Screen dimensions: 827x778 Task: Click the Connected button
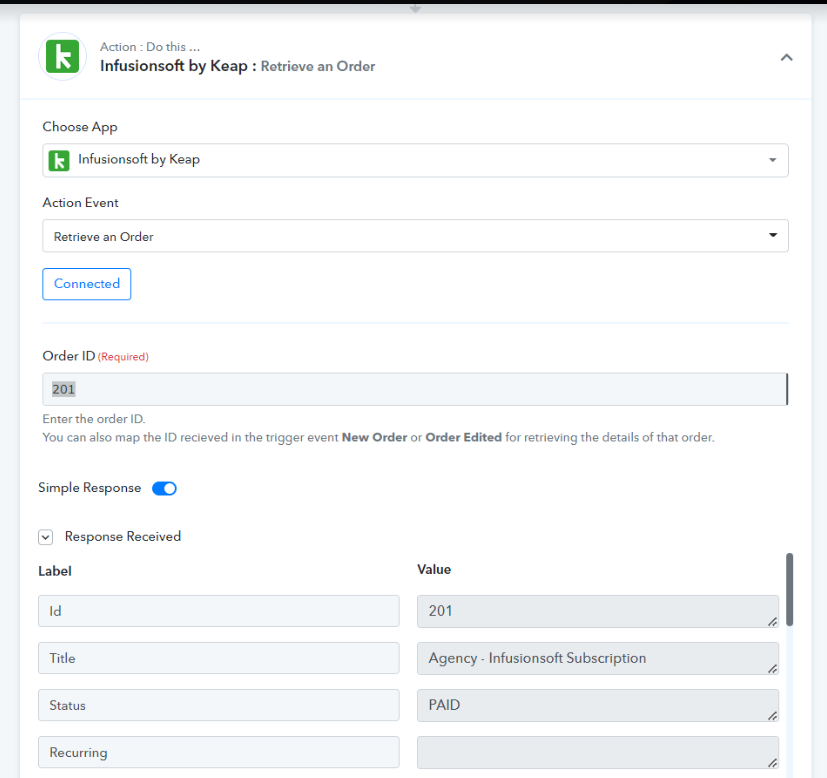[x=86, y=284]
